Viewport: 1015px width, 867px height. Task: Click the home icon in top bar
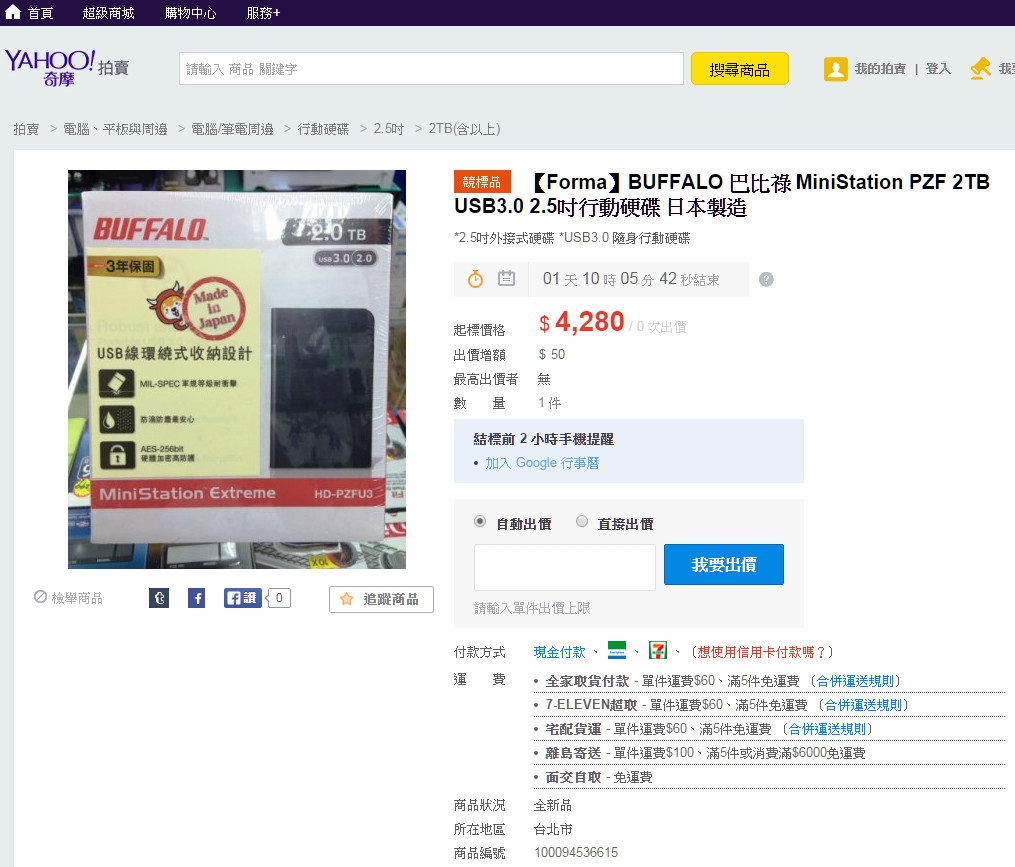(x=13, y=12)
